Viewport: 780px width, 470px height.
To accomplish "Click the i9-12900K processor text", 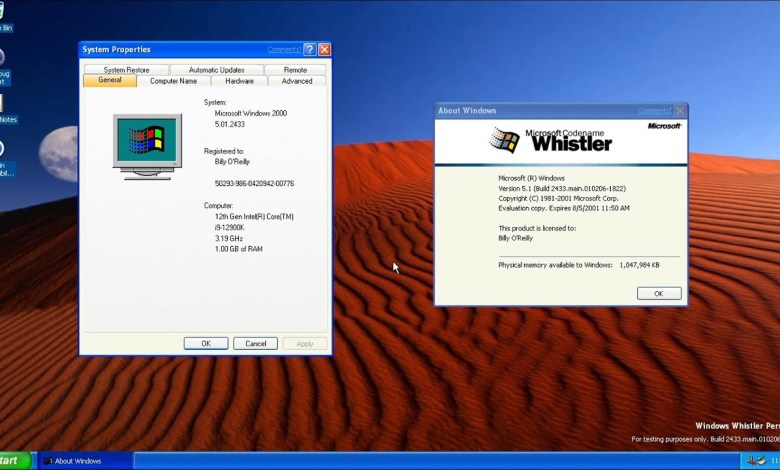I will [x=229, y=227].
